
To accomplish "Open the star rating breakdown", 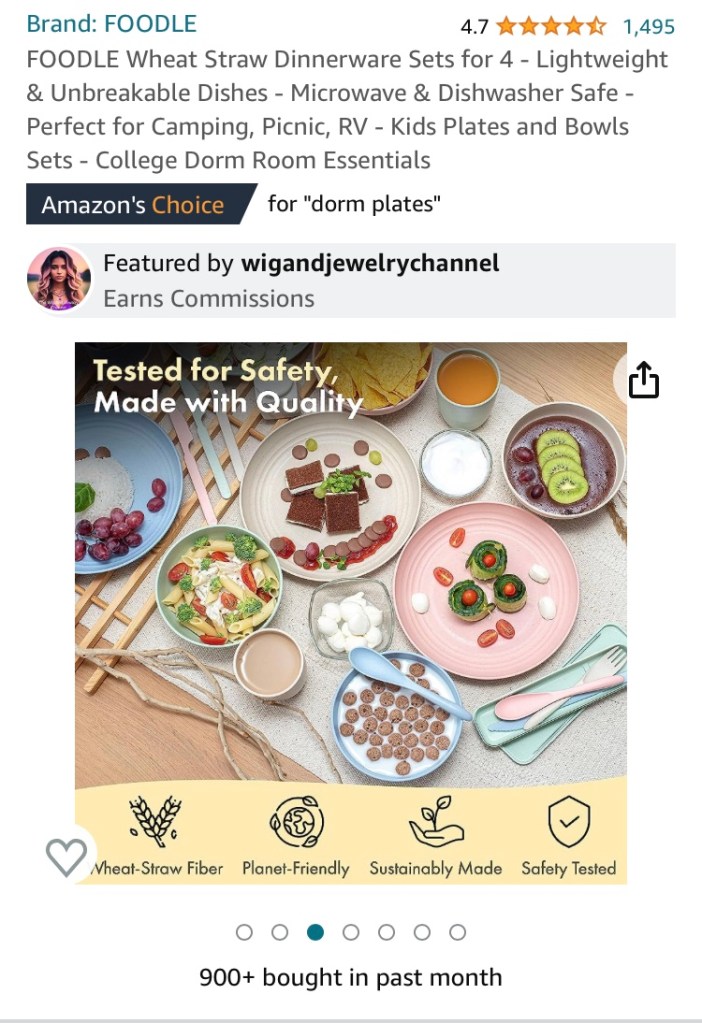I will click(x=551, y=27).
